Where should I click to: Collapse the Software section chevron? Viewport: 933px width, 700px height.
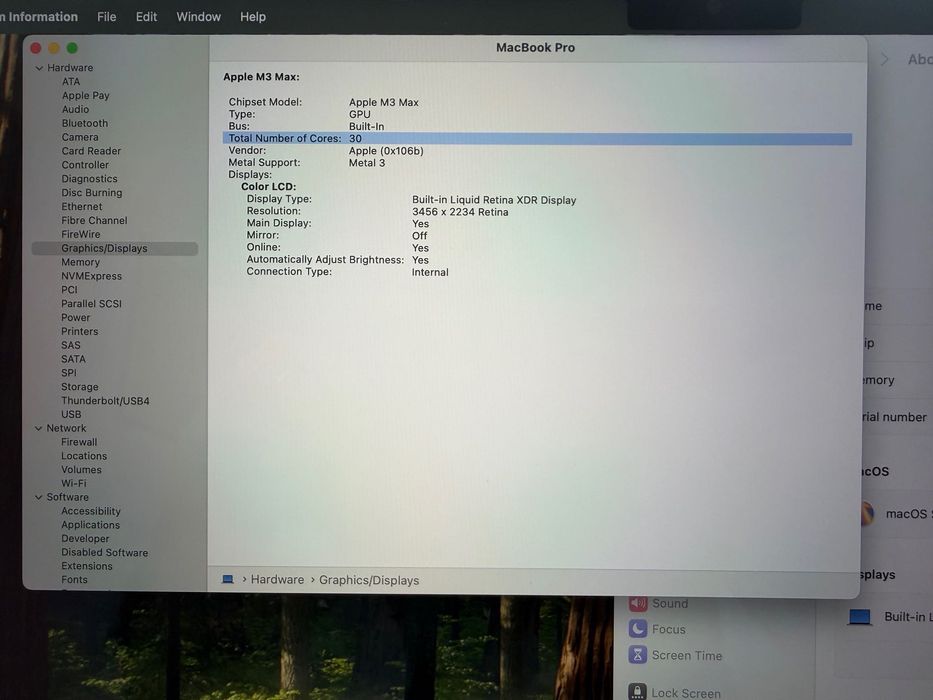coord(39,498)
